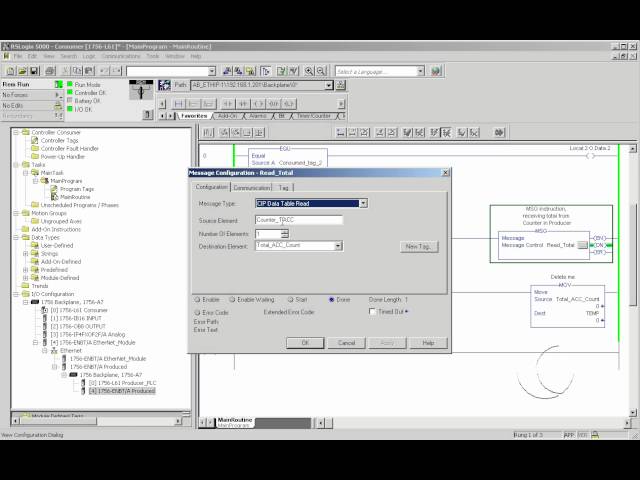The image size is (640, 480).
Task: Click the Zoom In magnifier icon
Action: (309, 71)
